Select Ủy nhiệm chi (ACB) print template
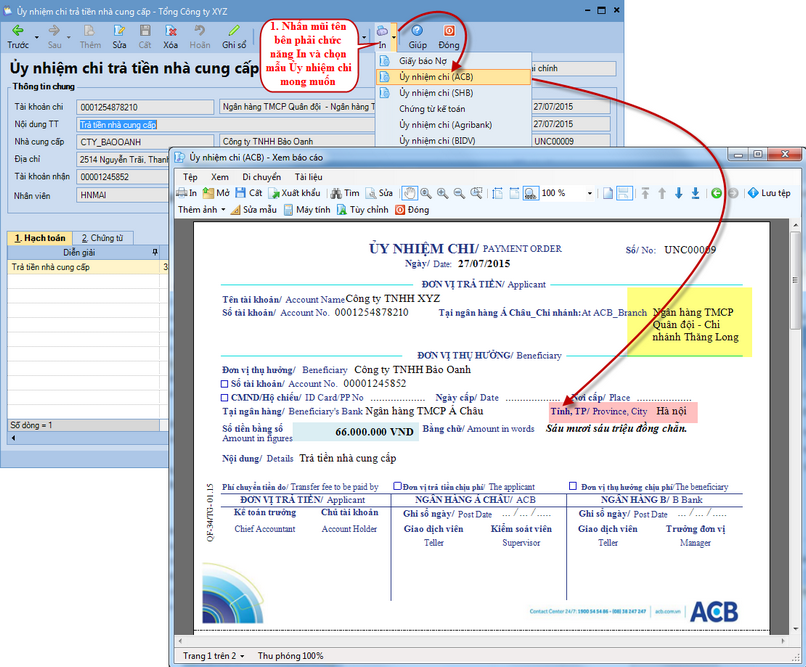This screenshot has width=806, height=667. 453,77
